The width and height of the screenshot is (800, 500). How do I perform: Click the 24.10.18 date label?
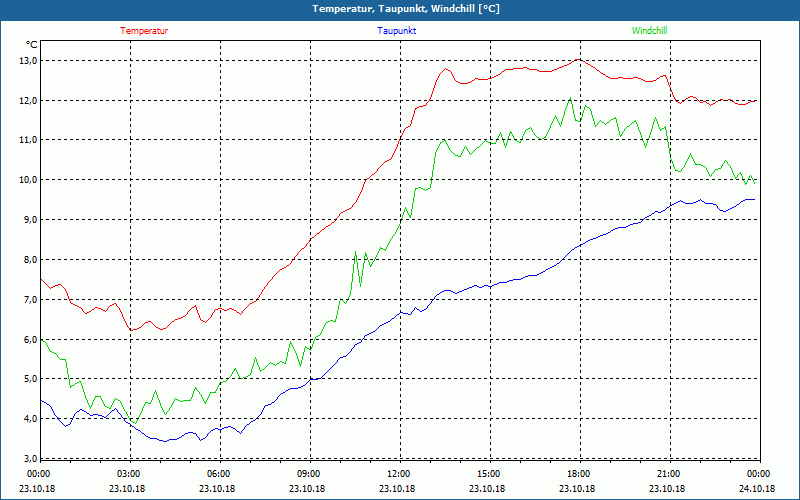click(x=757, y=488)
